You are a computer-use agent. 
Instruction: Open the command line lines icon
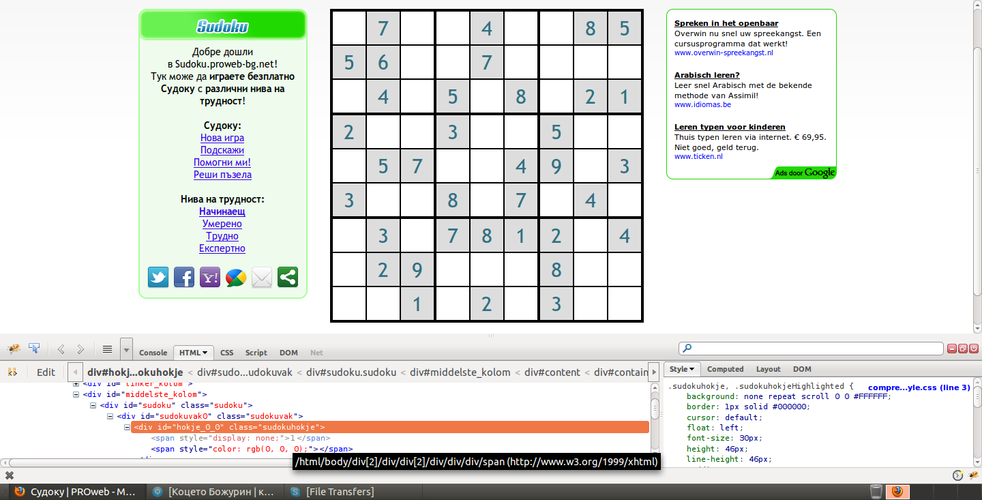tap(107, 350)
